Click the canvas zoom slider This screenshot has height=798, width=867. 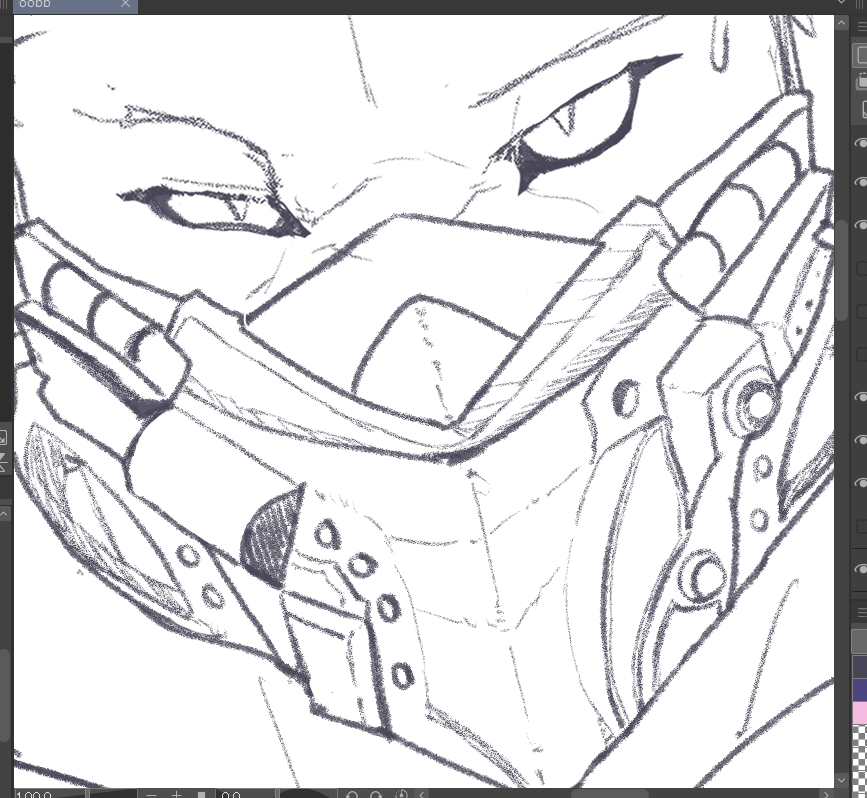(x=111, y=795)
